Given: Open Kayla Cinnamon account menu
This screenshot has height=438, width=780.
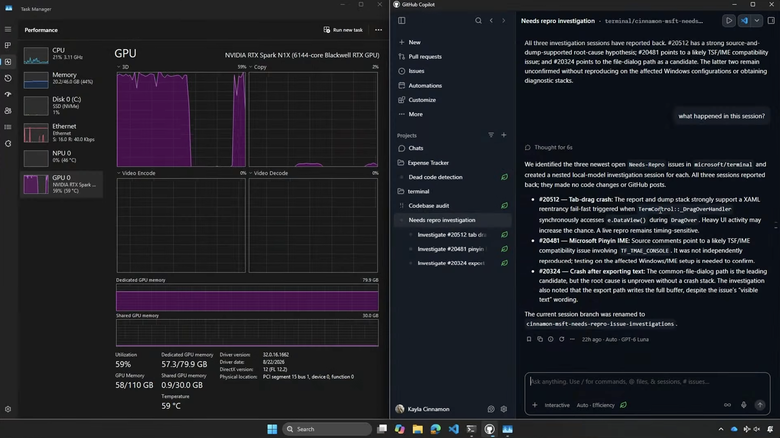Looking at the screenshot, I should (x=422, y=409).
